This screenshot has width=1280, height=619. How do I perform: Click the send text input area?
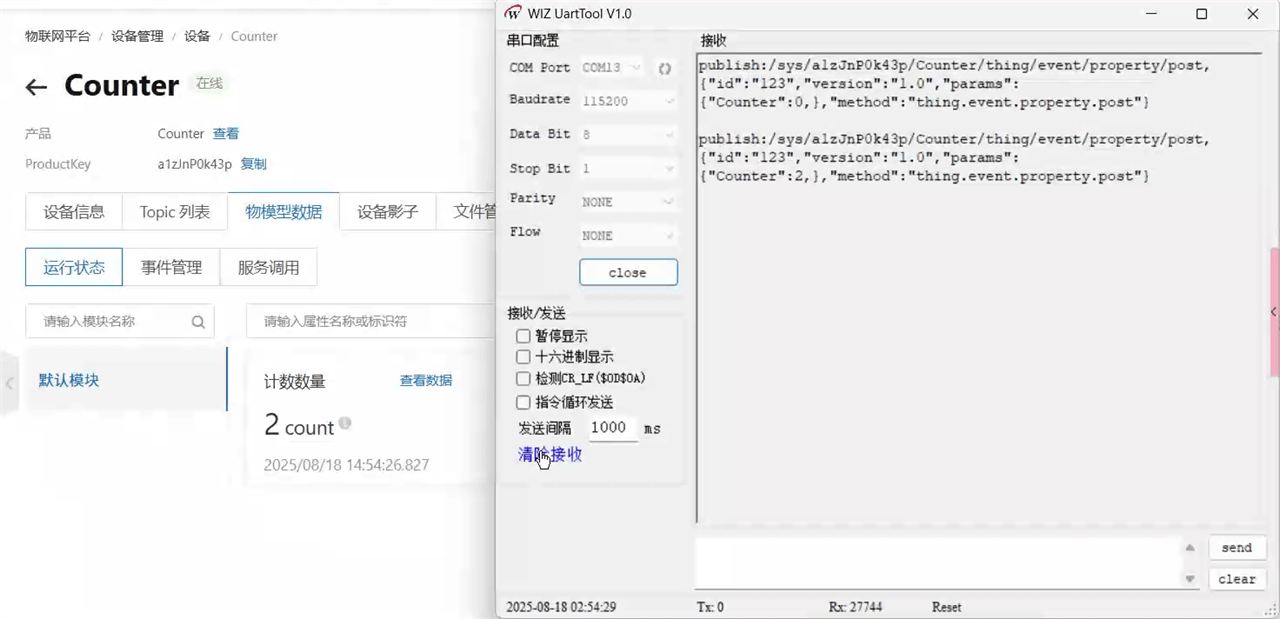click(x=938, y=563)
